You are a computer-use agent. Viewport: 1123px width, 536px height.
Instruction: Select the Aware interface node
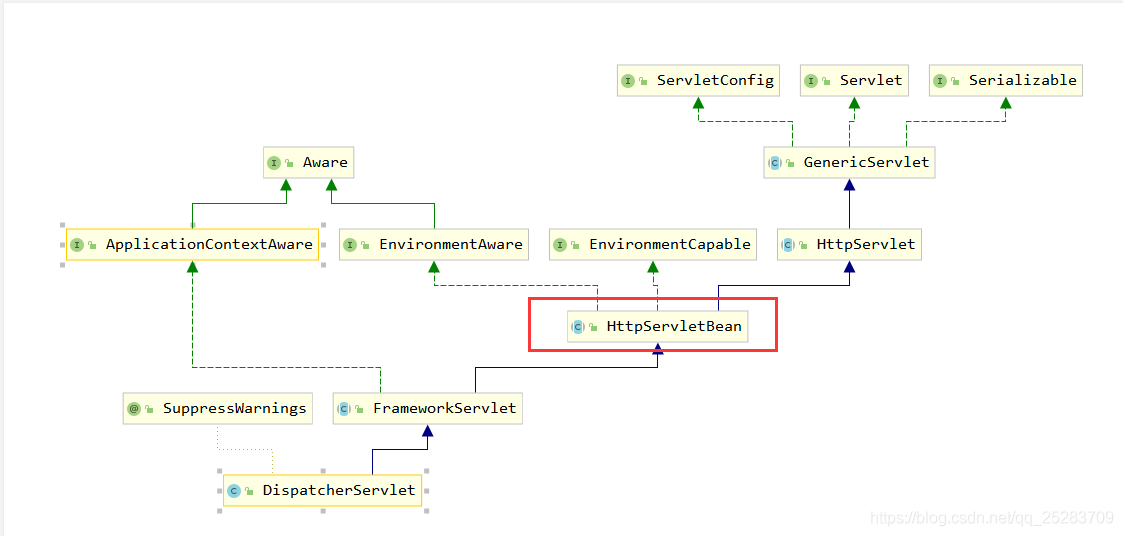(309, 163)
